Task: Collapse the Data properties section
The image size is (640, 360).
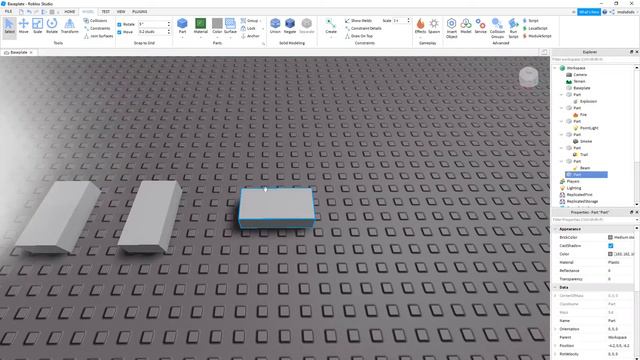Action: pos(555,287)
